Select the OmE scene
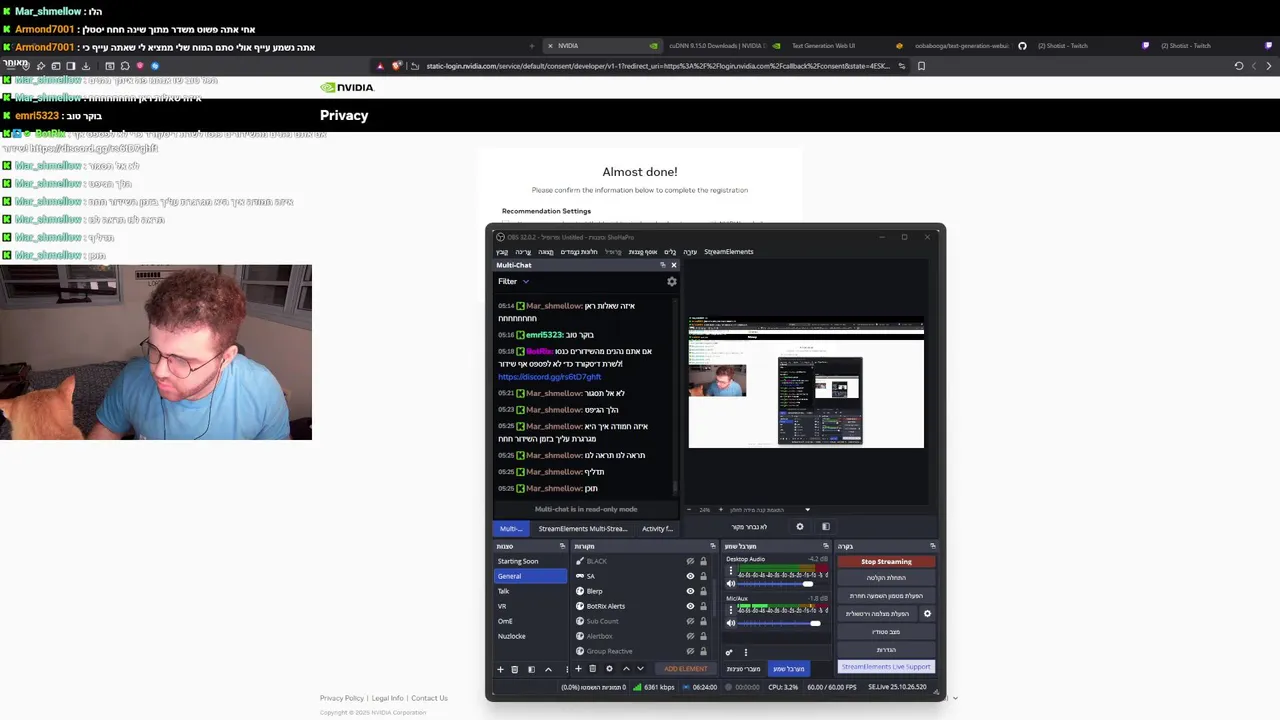The width and height of the screenshot is (1280, 720). pyautogui.click(x=531, y=621)
